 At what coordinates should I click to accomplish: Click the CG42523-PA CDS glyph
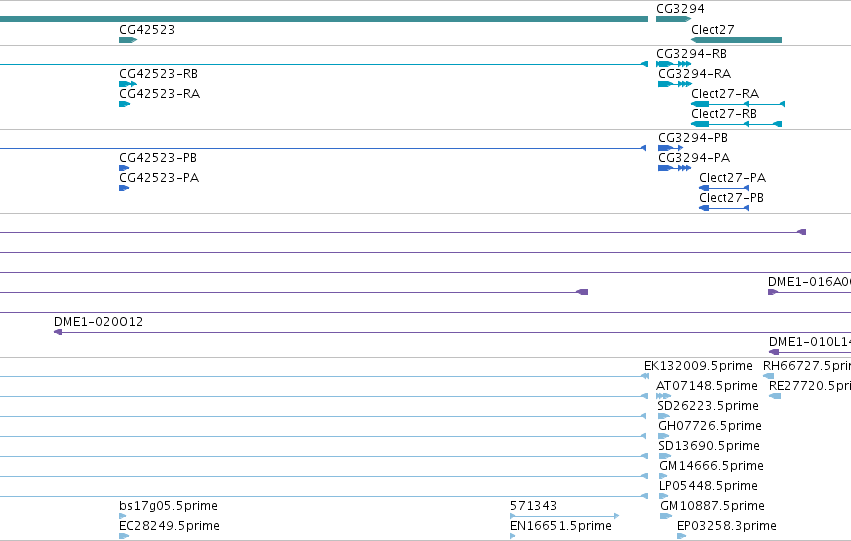click(124, 188)
